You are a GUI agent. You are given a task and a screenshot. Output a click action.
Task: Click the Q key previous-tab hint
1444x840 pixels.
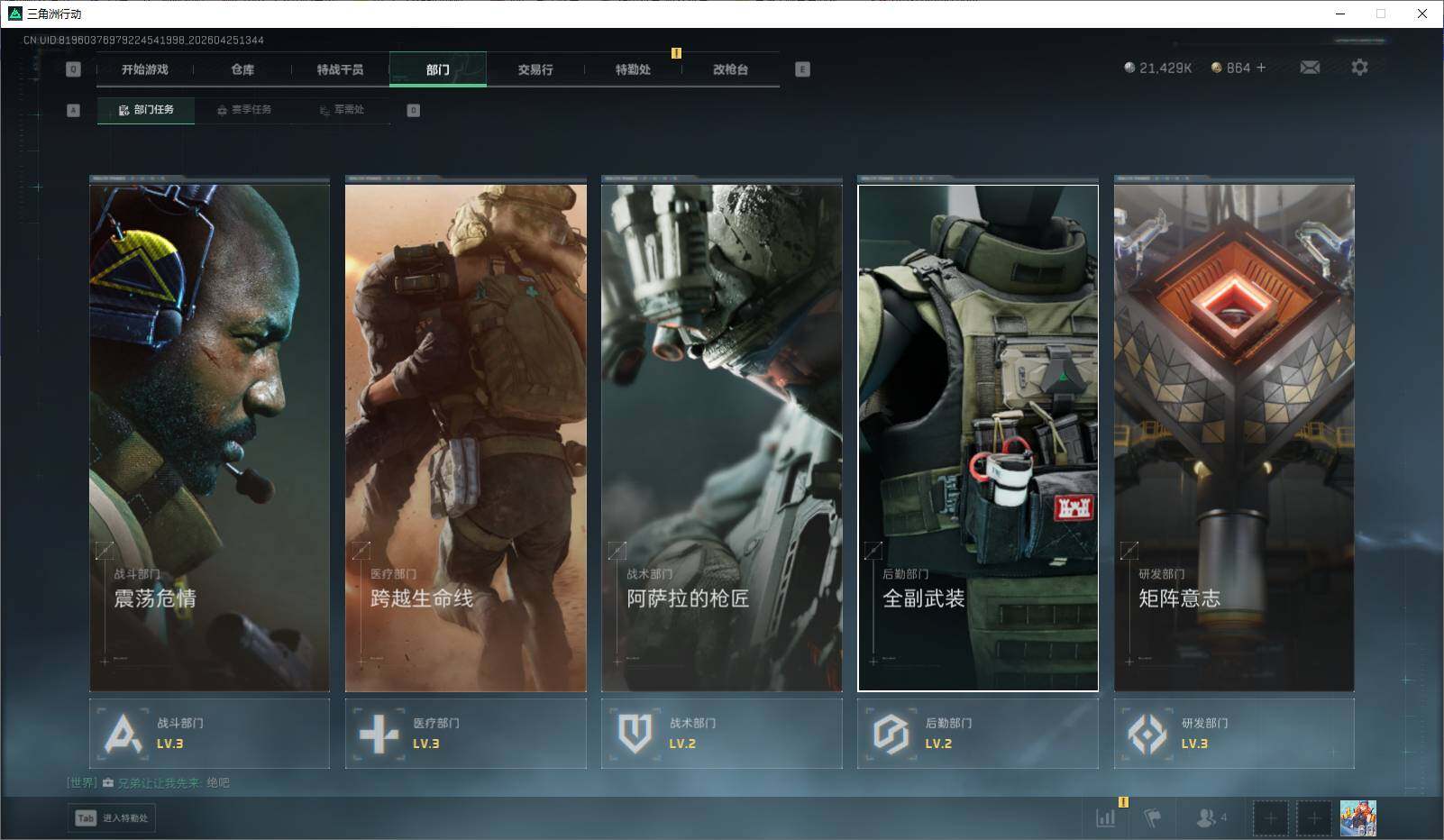coord(74,69)
